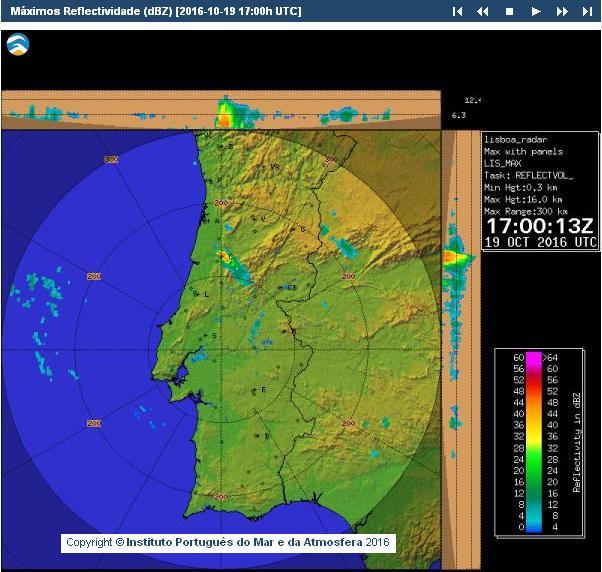Click the reflectivity color scale bar
Screen dimensions: 602x572
coord(534,442)
